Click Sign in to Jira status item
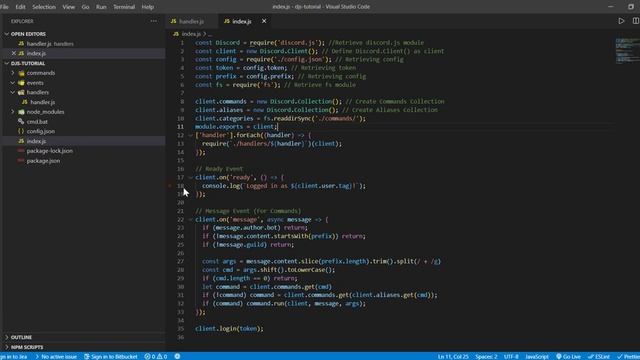This screenshot has height=360, width=640. pyautogui.click(x=14, y=356)
